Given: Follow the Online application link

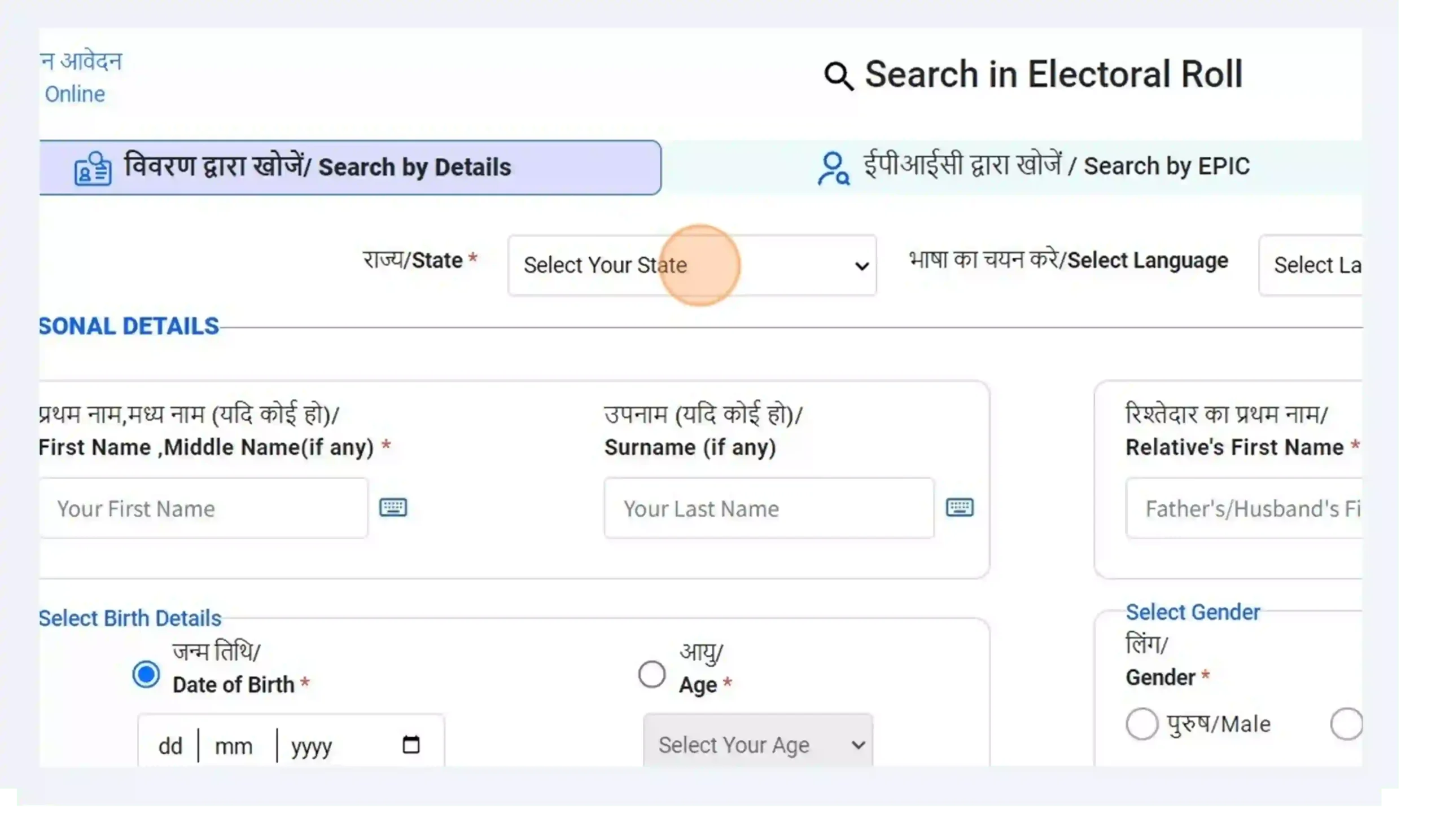Looking at the screenshot, I should pyautogui.click(x=75, y=94).
